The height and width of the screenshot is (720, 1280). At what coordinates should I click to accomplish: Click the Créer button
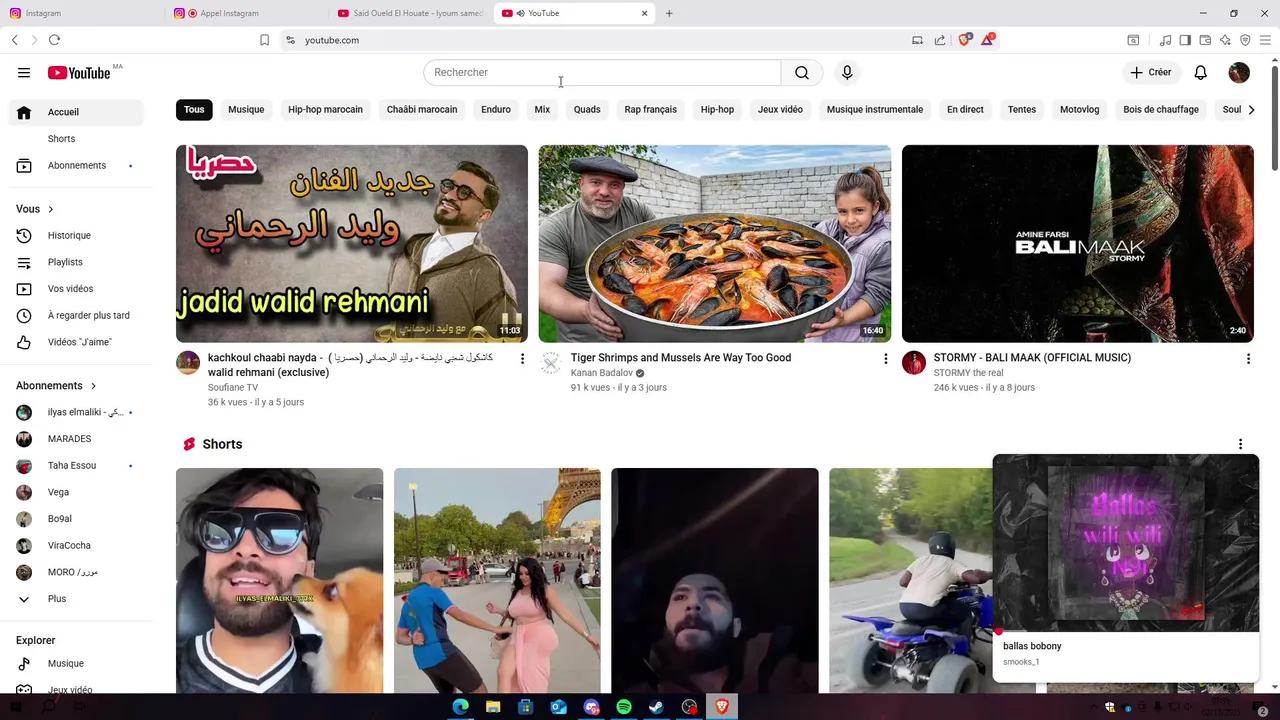point(1150,72)
